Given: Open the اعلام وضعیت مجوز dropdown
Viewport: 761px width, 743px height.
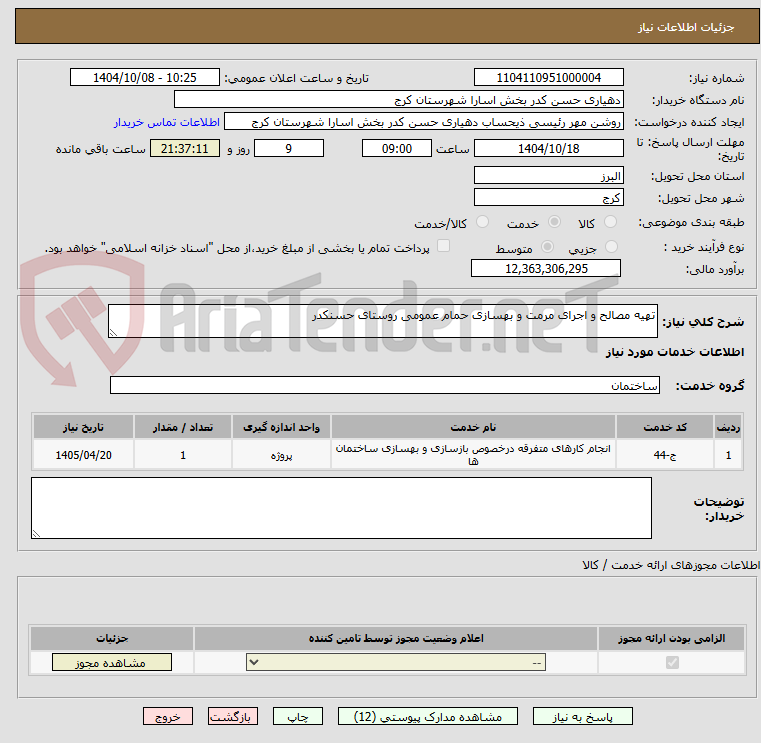Looking at the screenshot, I should coord(396,662).
